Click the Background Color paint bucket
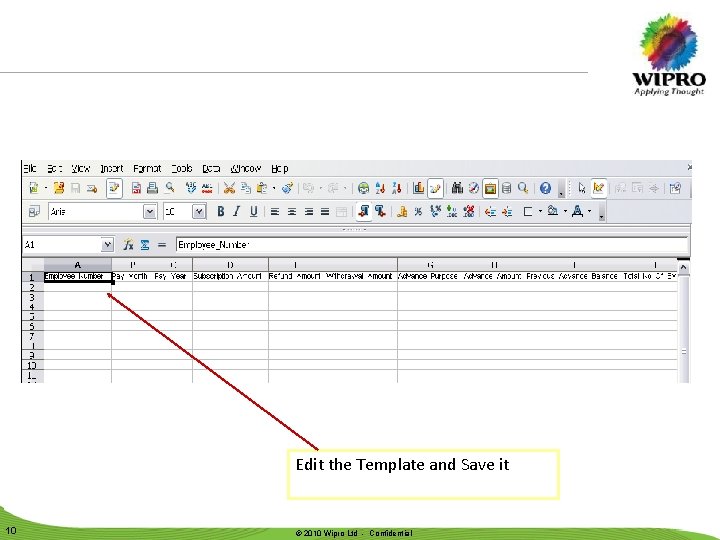Screen dimensions: 720x540 [553, 212]
